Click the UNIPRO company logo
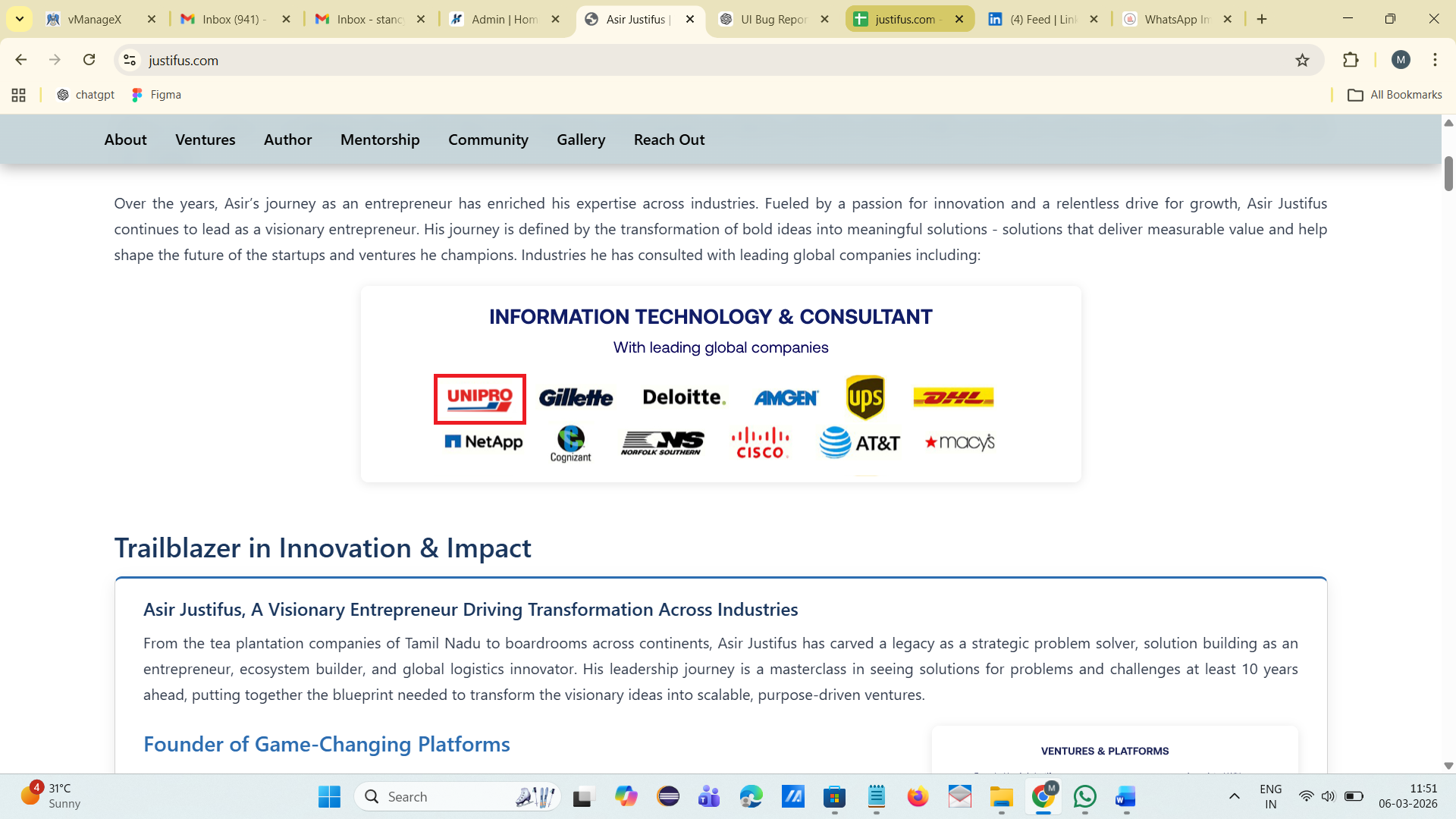The width and height of the screenshot is (1456, 819). point(480,398)
